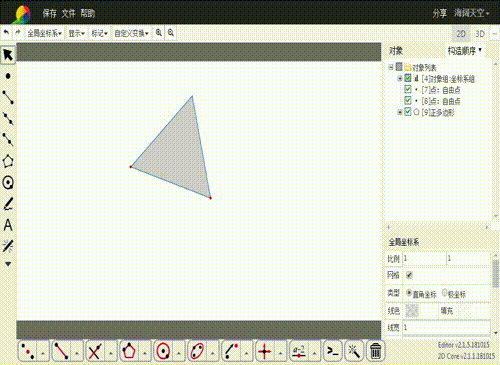Toggle the 网格 grid checkbox

tap(409, 275)
